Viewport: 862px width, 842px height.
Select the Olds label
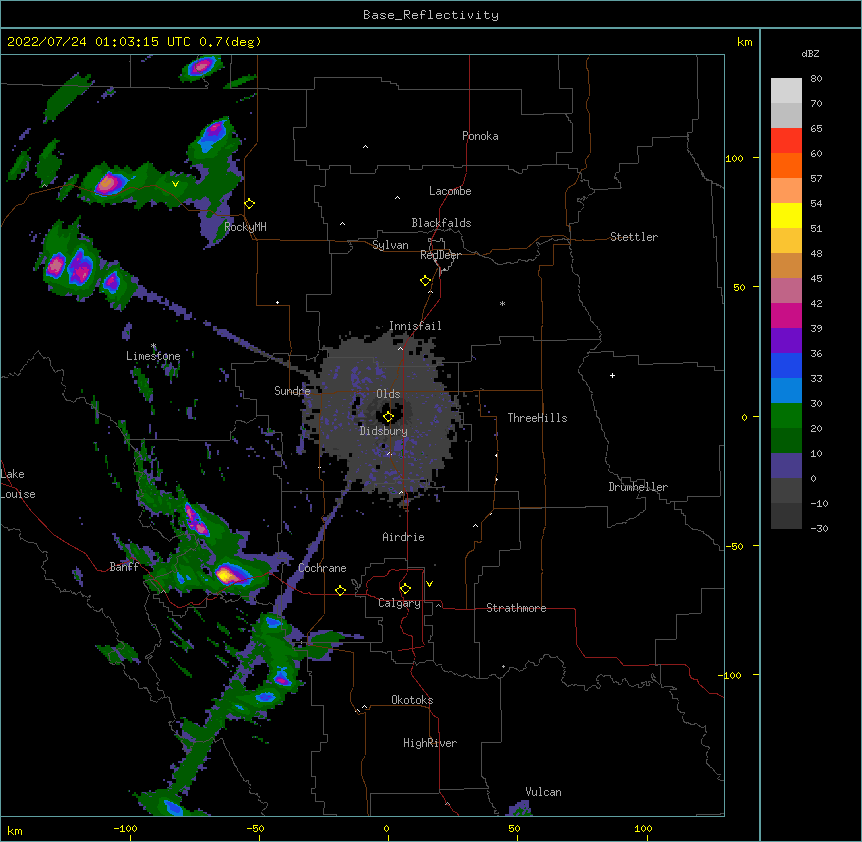[388, 394]
